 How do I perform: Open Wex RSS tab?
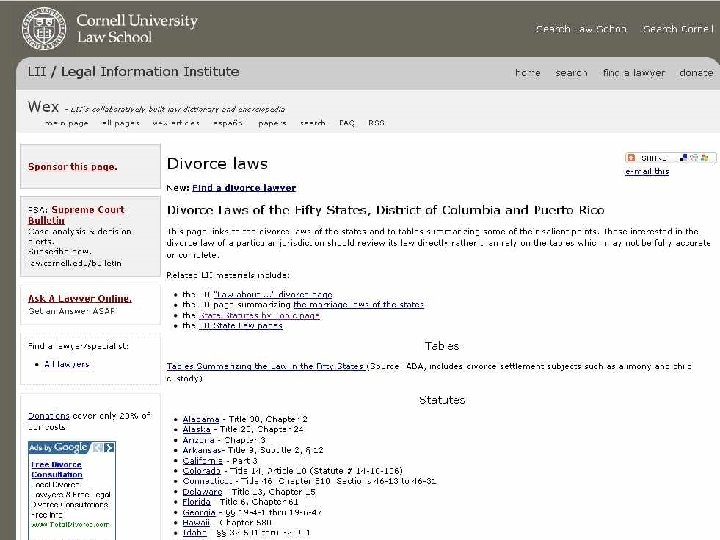click(377, 123)
